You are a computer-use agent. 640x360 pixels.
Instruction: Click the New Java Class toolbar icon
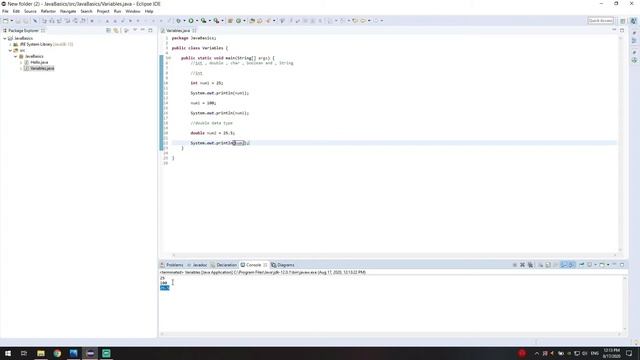point(238,20)
